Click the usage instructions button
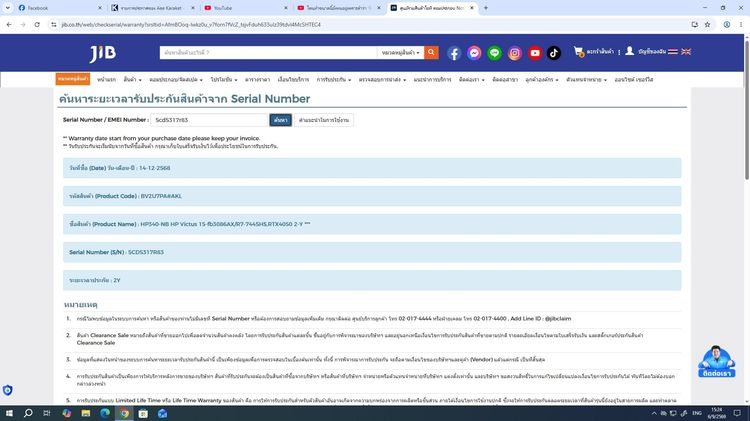 coord(324,120)
